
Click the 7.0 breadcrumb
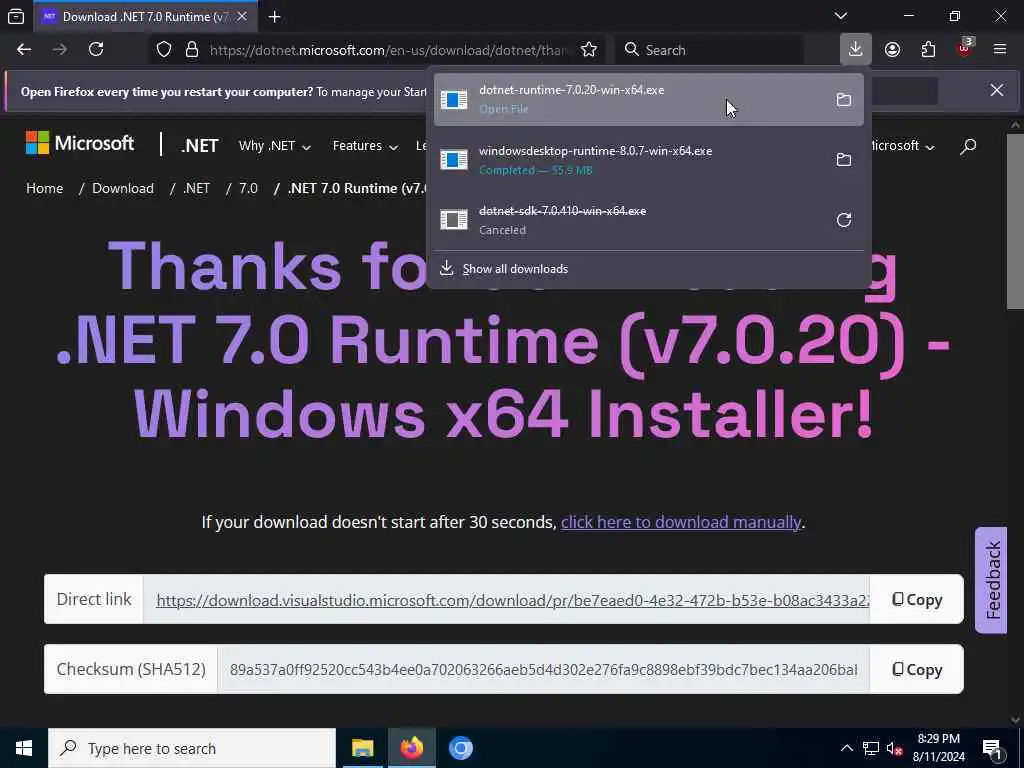point(248,188)
